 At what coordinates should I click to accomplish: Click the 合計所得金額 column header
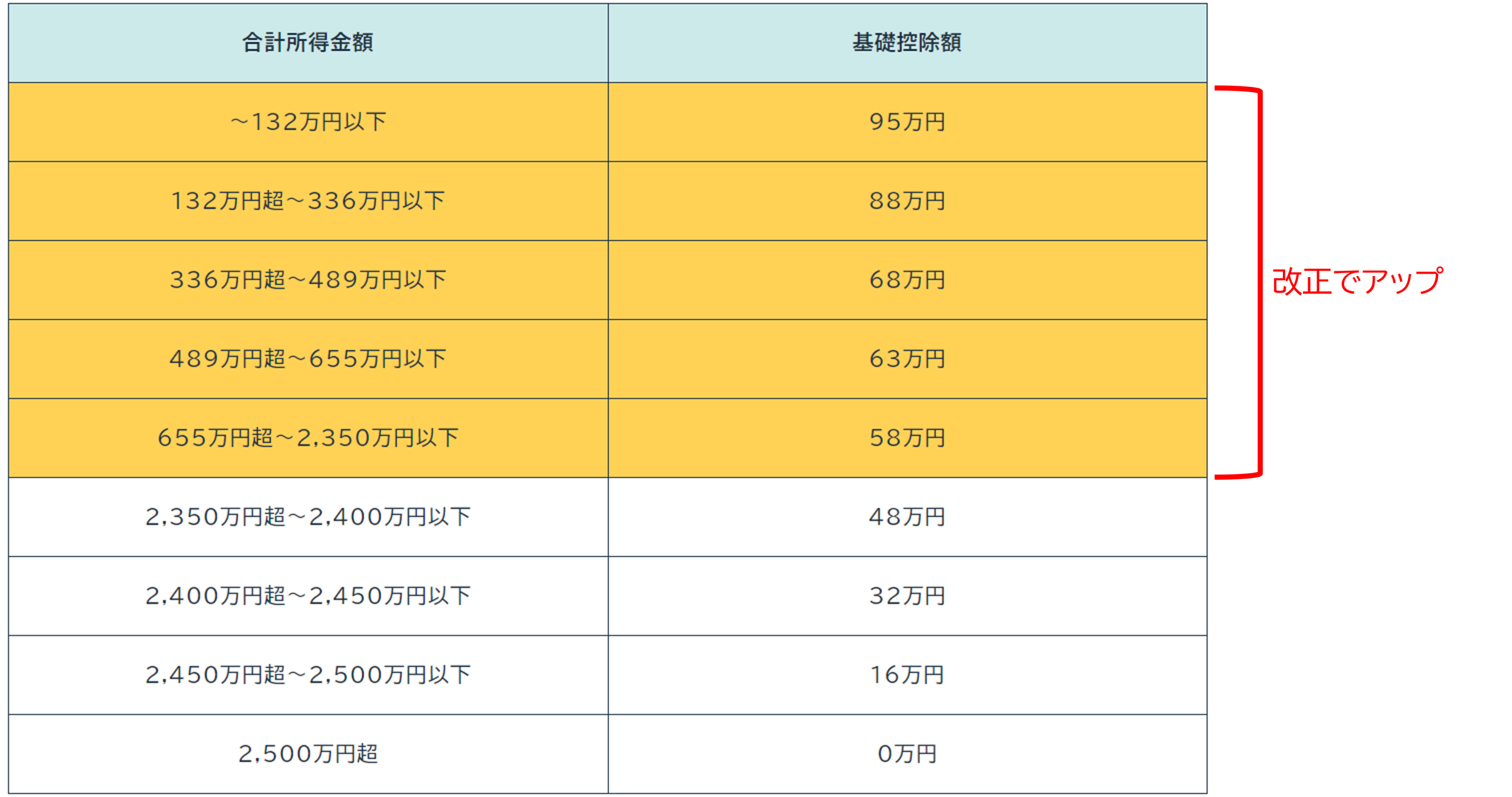308,43
